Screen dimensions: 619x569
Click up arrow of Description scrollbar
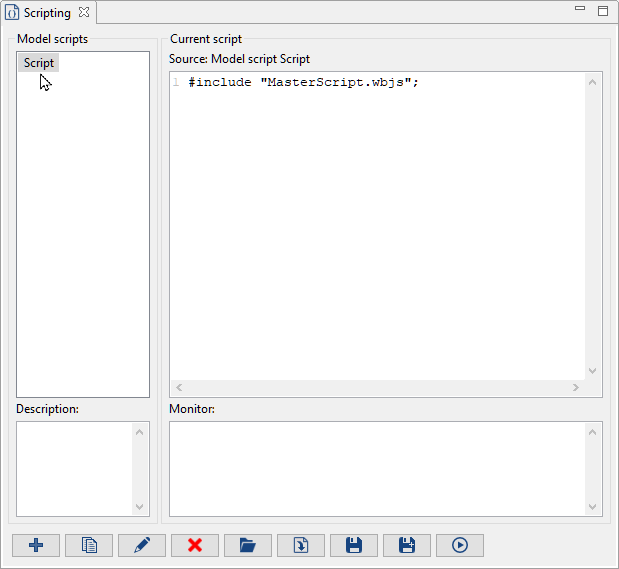[139, 432]
